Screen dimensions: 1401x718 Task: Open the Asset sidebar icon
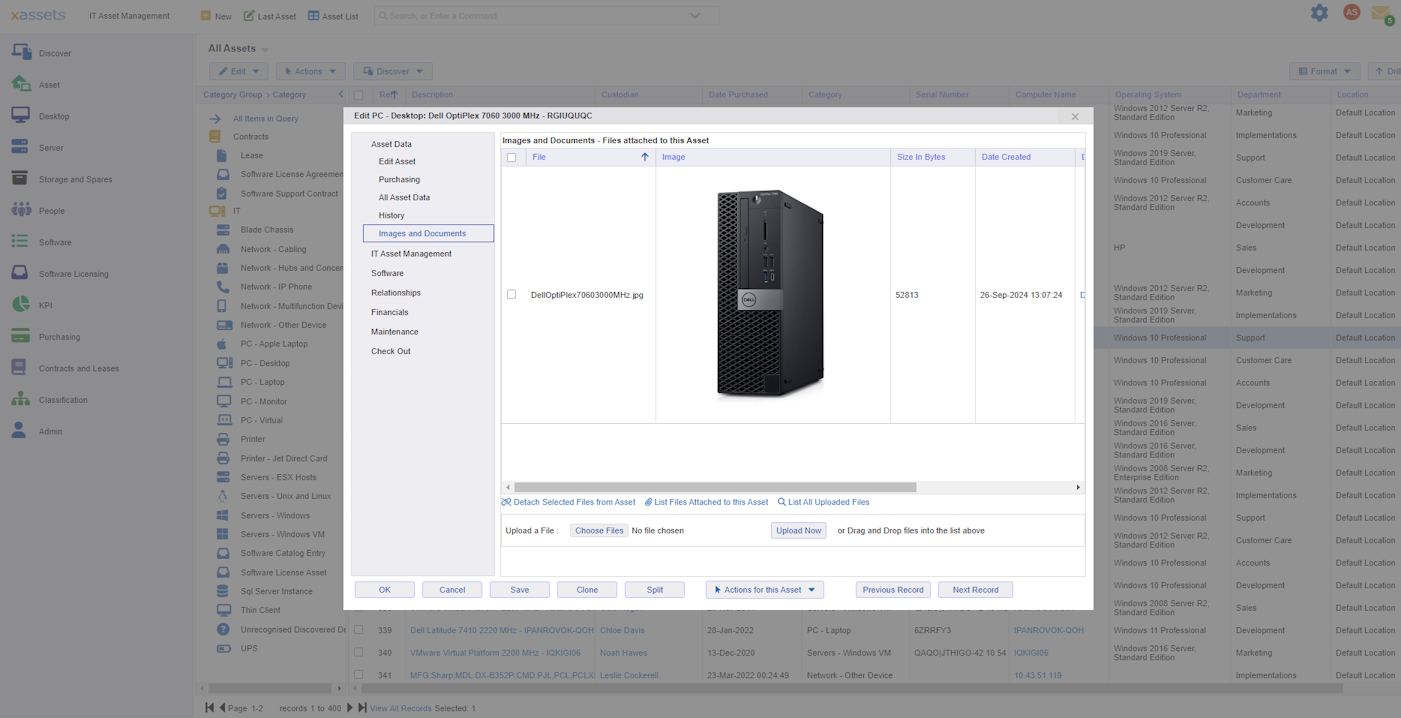[20, 85]
